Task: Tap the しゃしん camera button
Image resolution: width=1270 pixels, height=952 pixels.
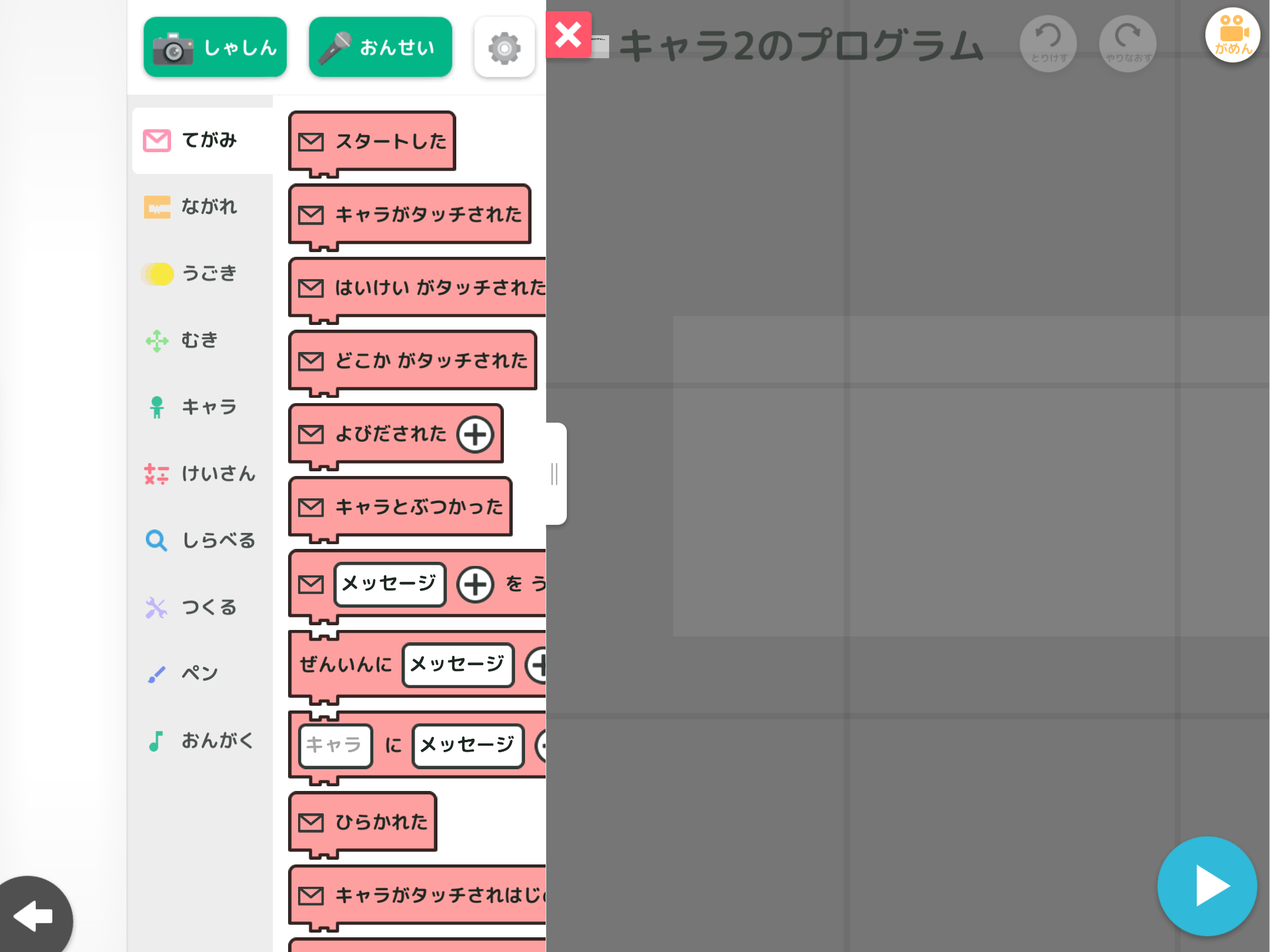Action: (215, 47)
